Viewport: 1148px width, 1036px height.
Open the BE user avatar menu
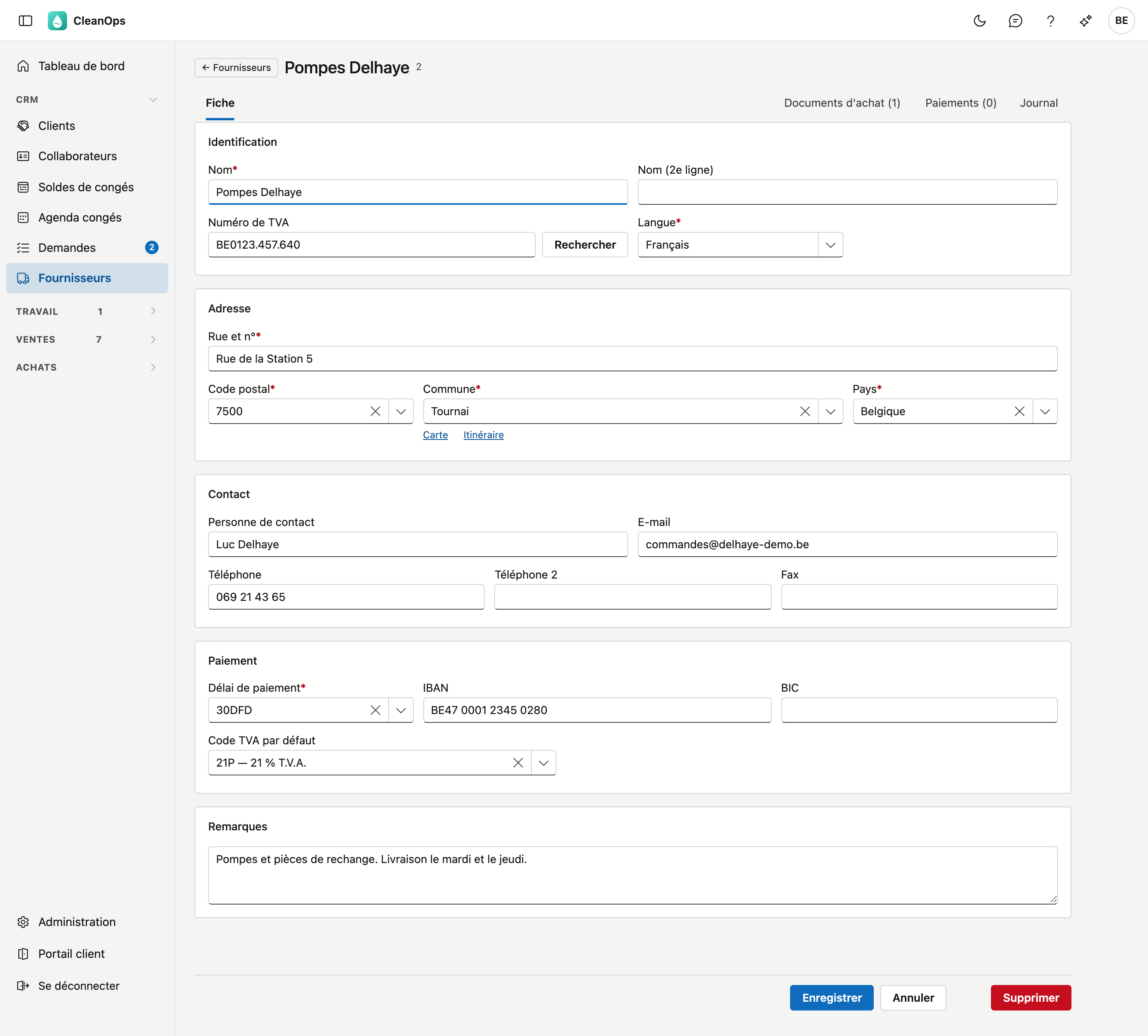pyautogui.click(x=1121, y=20)
